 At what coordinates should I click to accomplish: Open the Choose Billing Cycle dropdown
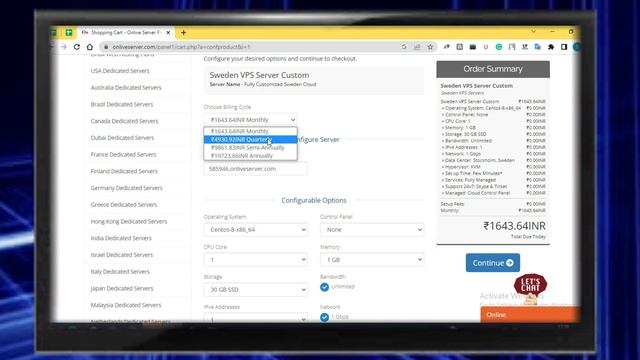click(250, 120)
